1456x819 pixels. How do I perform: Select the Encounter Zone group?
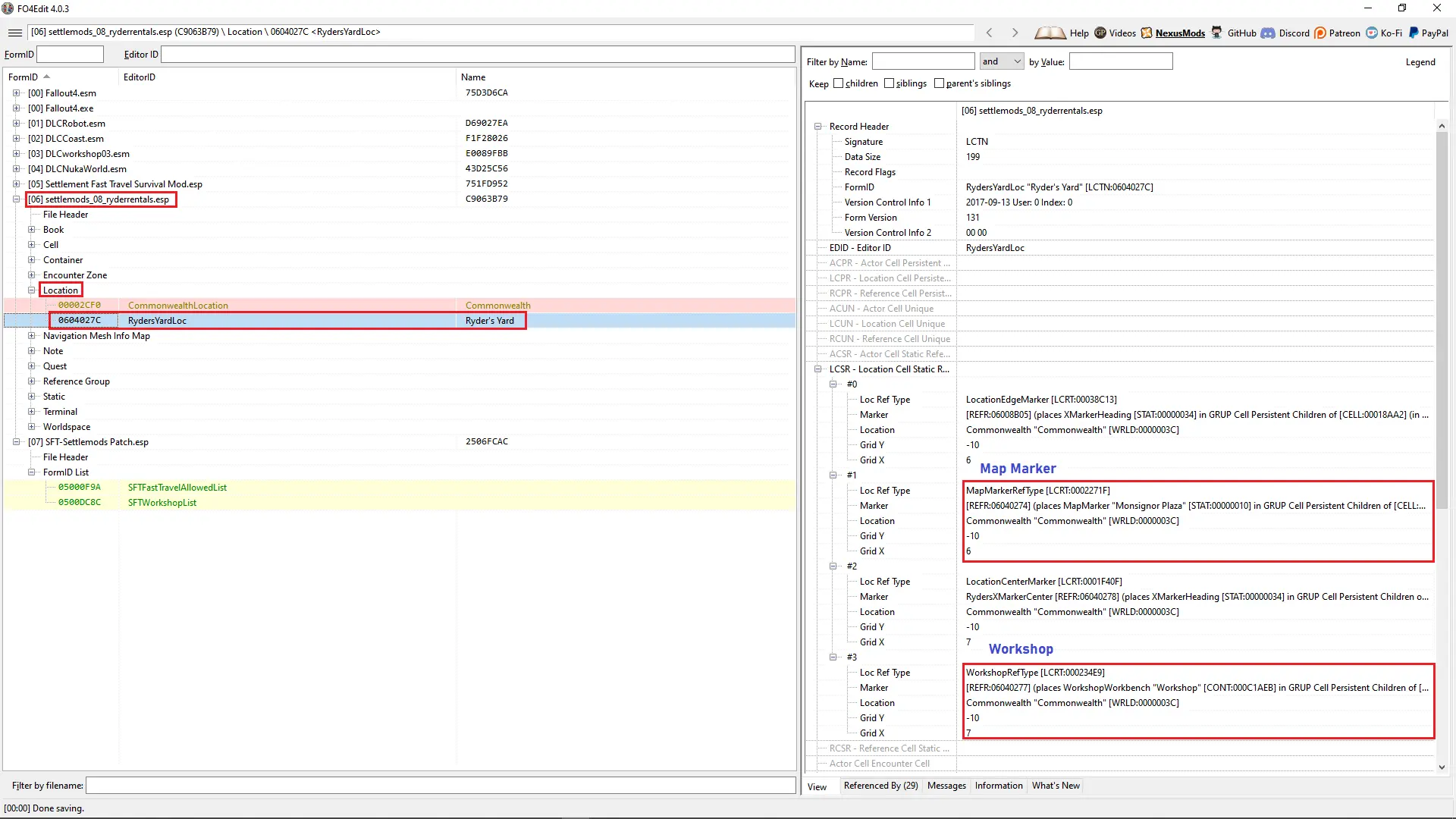(x=75, y=275)
